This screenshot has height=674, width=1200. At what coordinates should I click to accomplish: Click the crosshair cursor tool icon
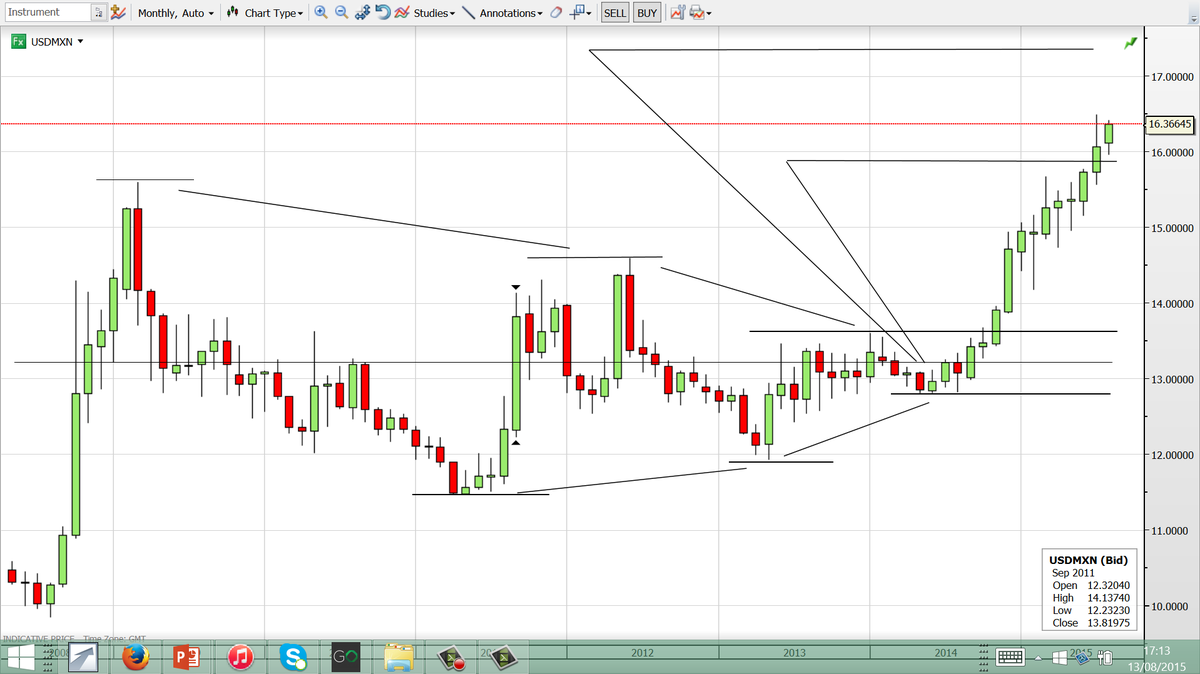click(x=577, y=13)
